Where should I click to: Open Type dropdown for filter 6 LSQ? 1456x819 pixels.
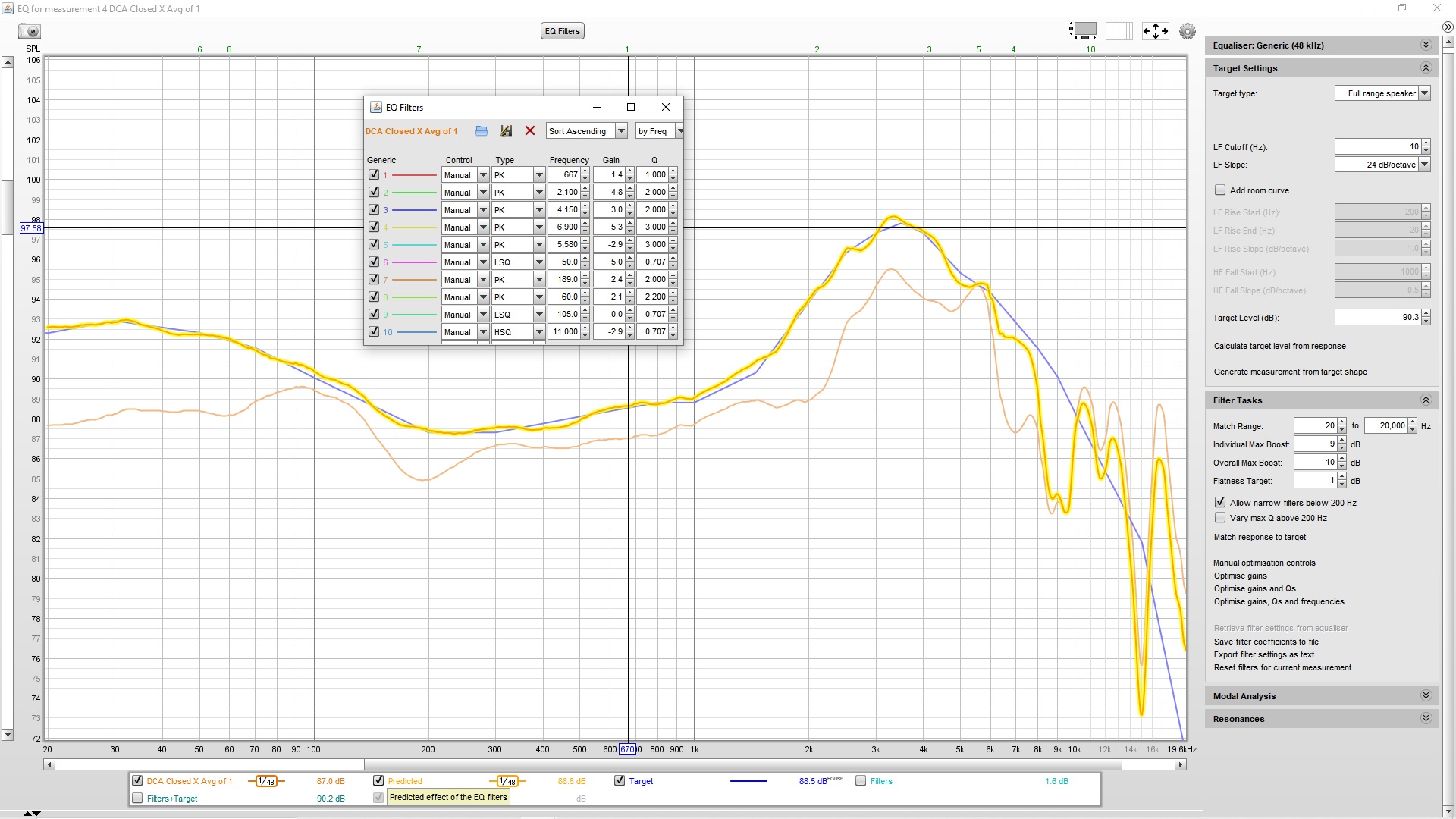click(x=538, y=262)
